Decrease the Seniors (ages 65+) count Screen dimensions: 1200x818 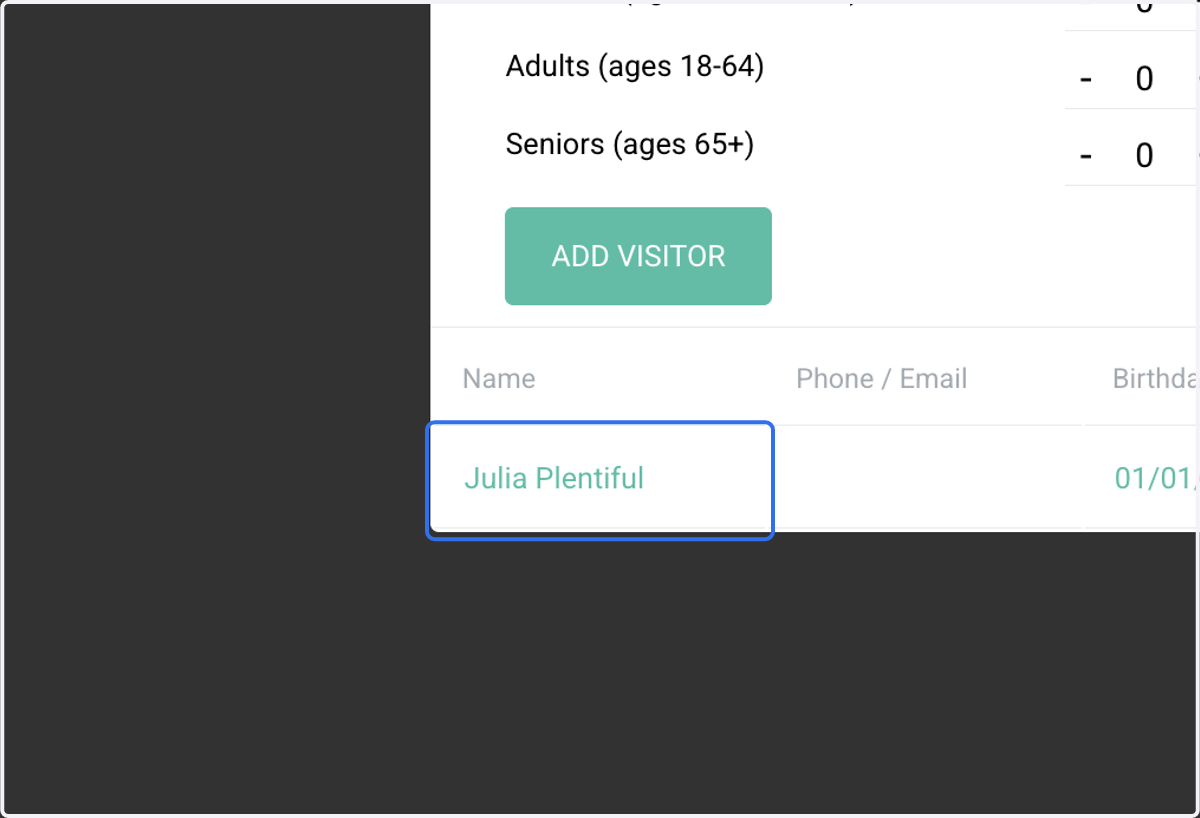(1086, 156)
